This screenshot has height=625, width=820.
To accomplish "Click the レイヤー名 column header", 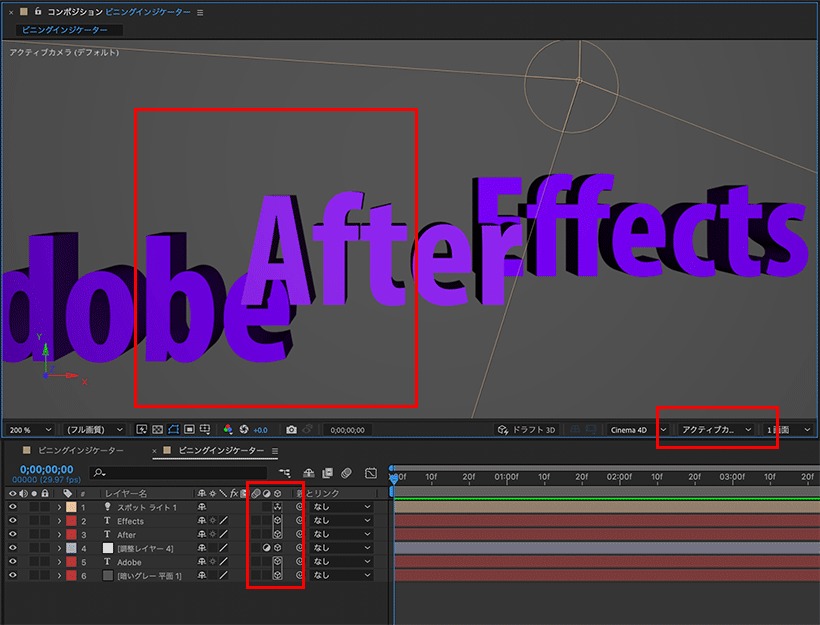I will 126,493.
